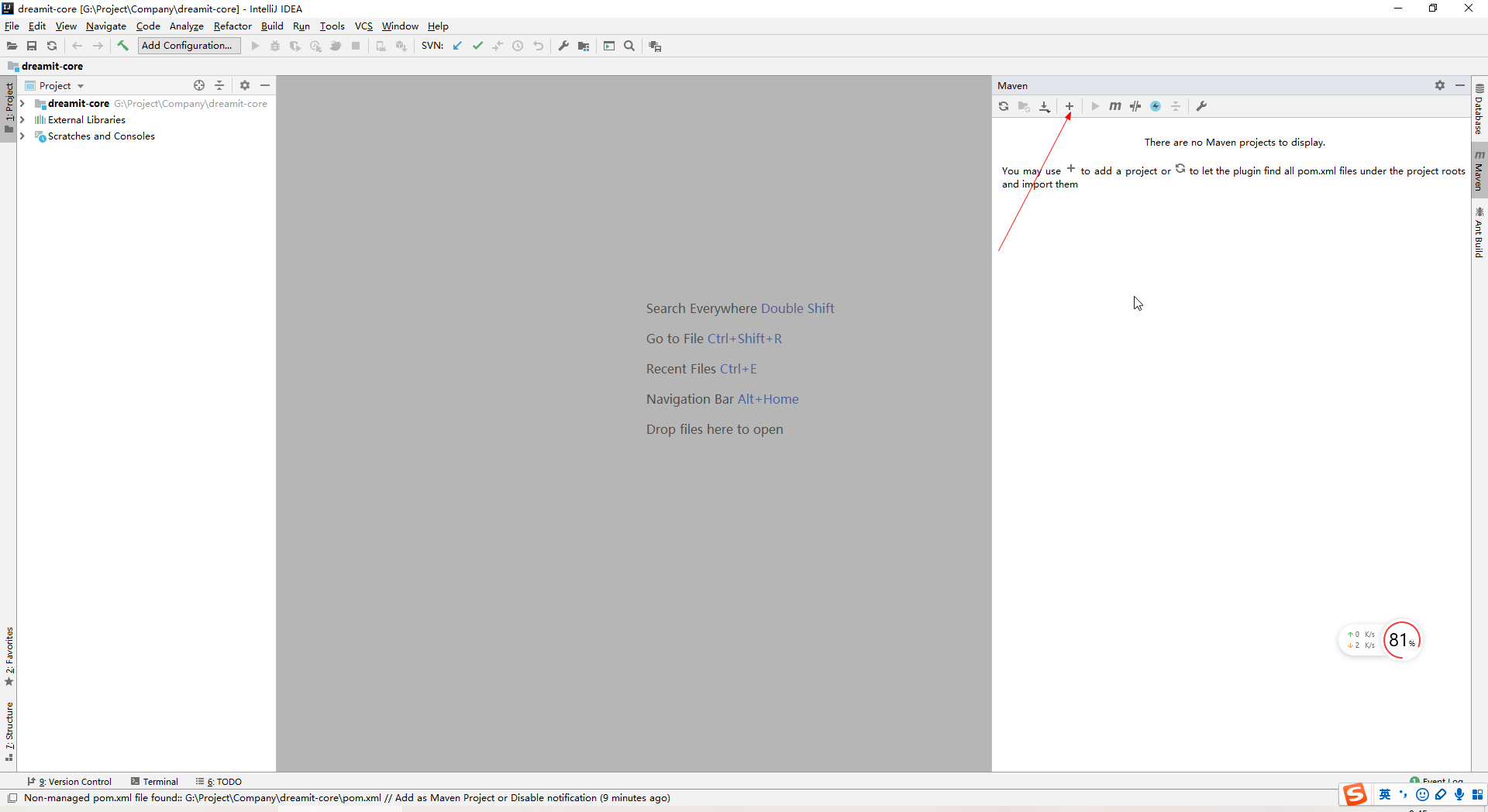Click the SVN Update Project blue arrow
1488x812 pixels.
pos(457,46)
